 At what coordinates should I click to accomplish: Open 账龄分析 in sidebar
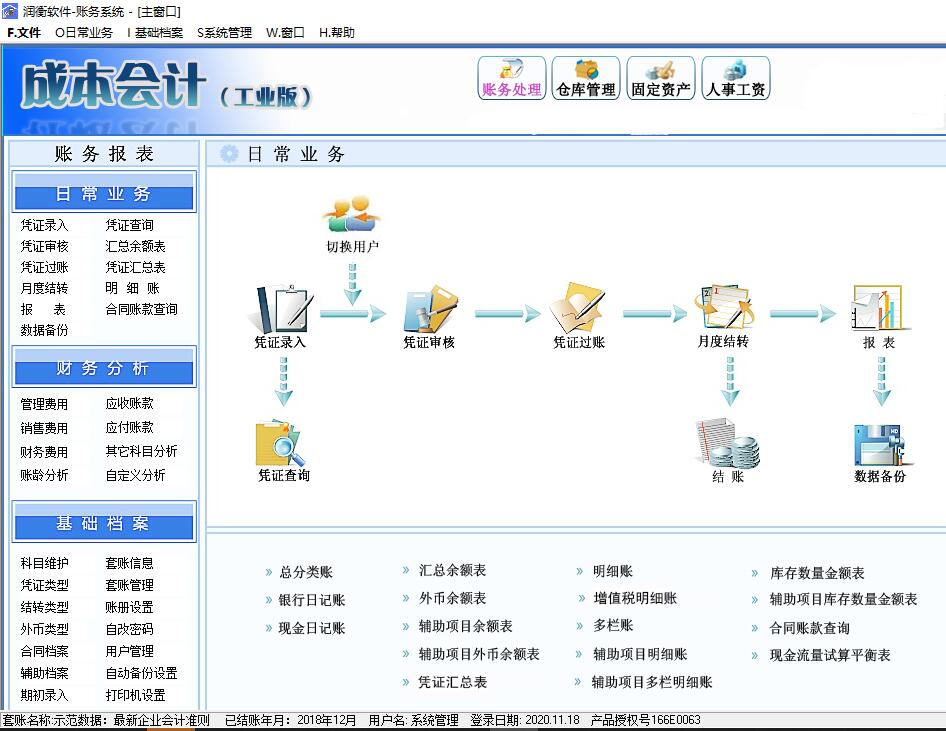coord(44,475)
